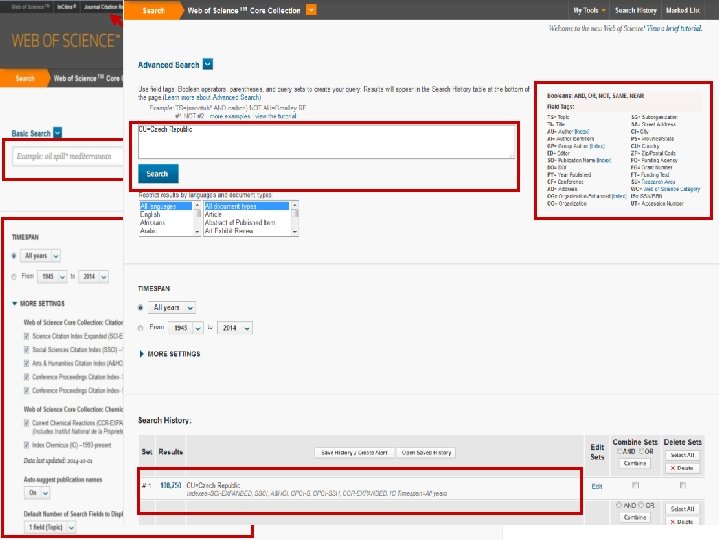The width and height of the screenshot is (720, 540).
Task: Open the All years dropdown in Basic Search panel
Action: coord(41,256)
